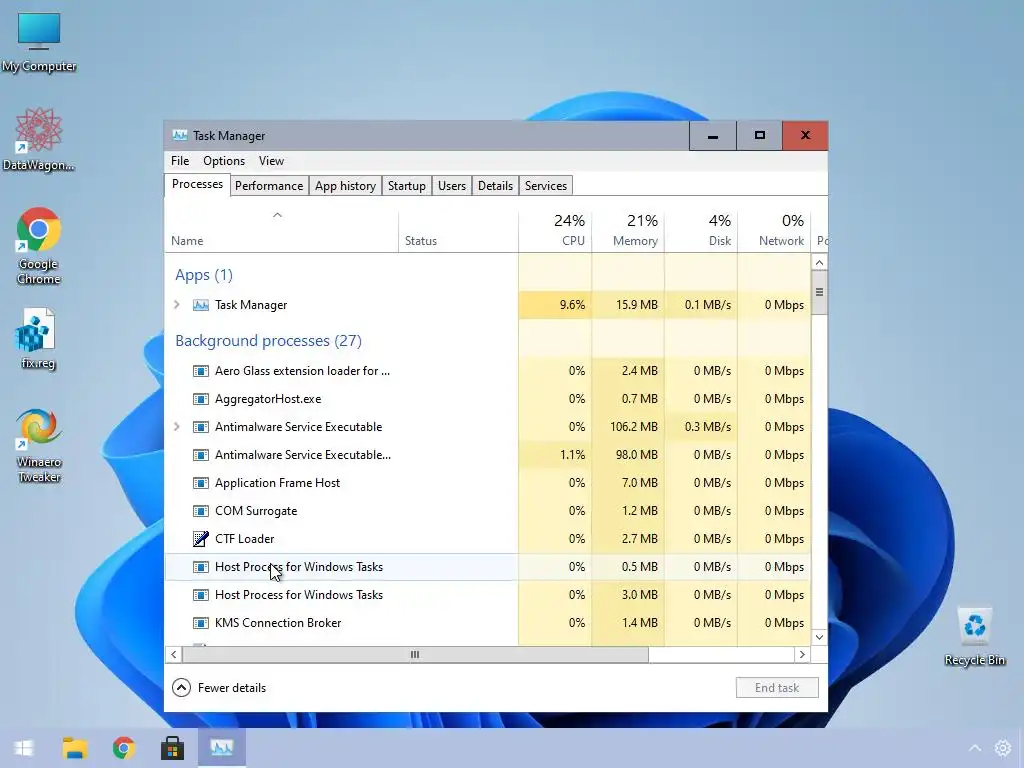Click COM Surrogate process icon
The image size is (1024, 768).
(200, 511)
